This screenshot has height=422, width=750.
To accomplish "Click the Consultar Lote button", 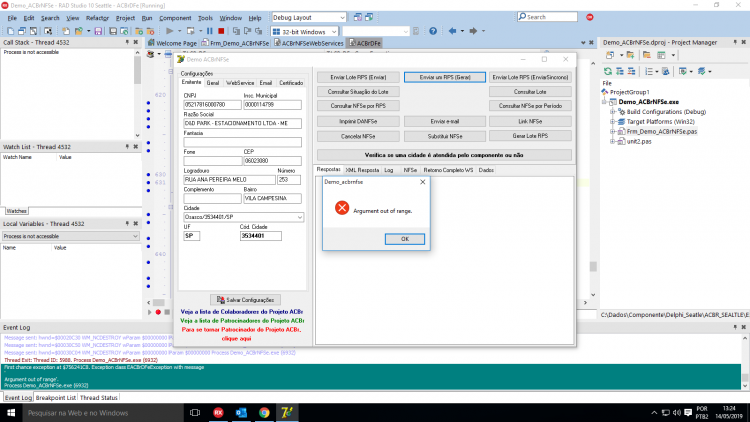I will click(530, 91).
